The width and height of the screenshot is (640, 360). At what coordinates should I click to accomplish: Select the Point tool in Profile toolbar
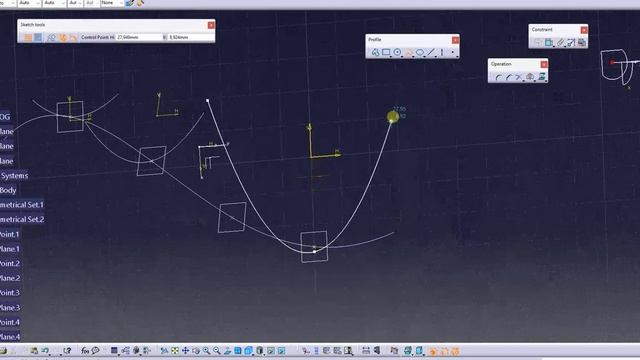[x=452, y=52]
